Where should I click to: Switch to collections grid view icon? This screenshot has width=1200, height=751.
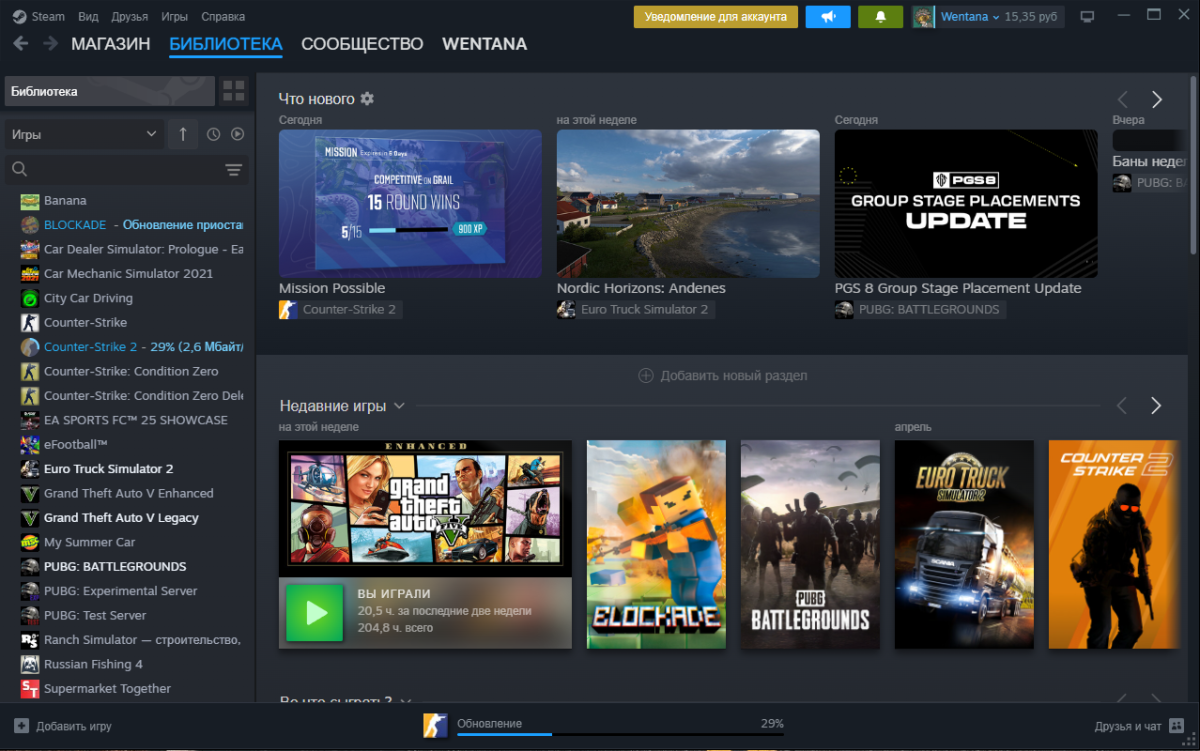[x=234, y=91]
